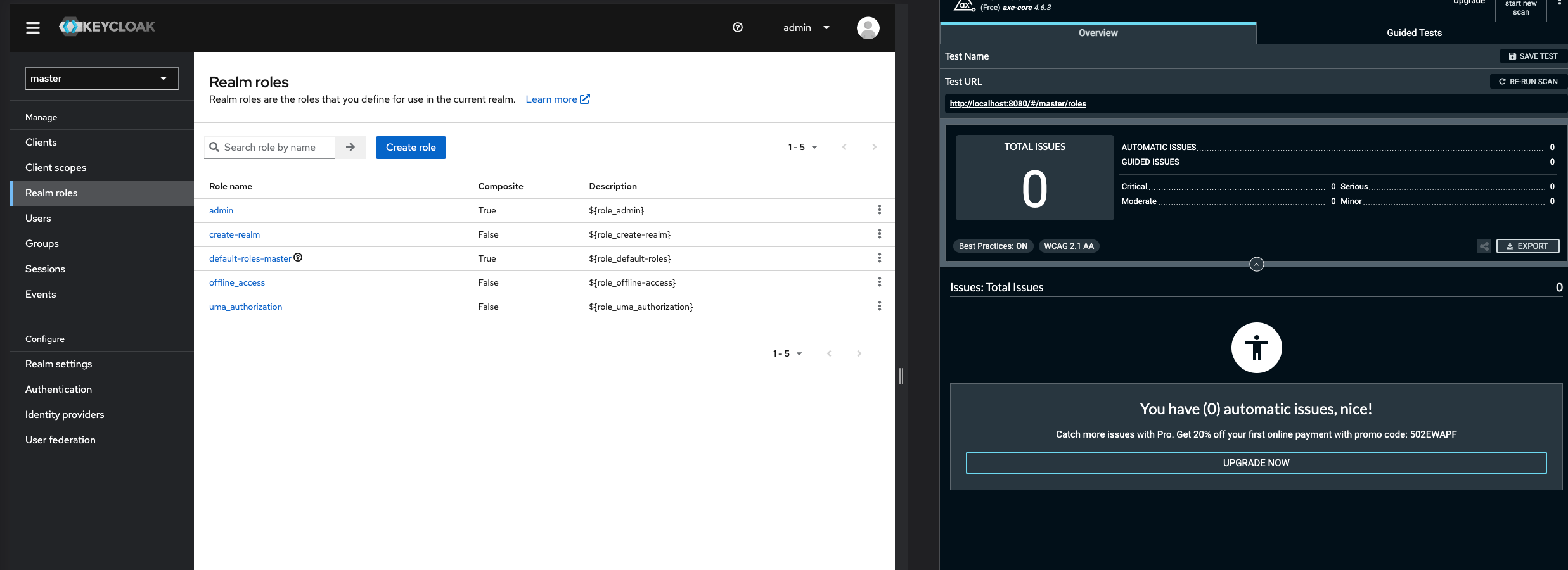Open the help question mark icon

(x=738, y=27)
